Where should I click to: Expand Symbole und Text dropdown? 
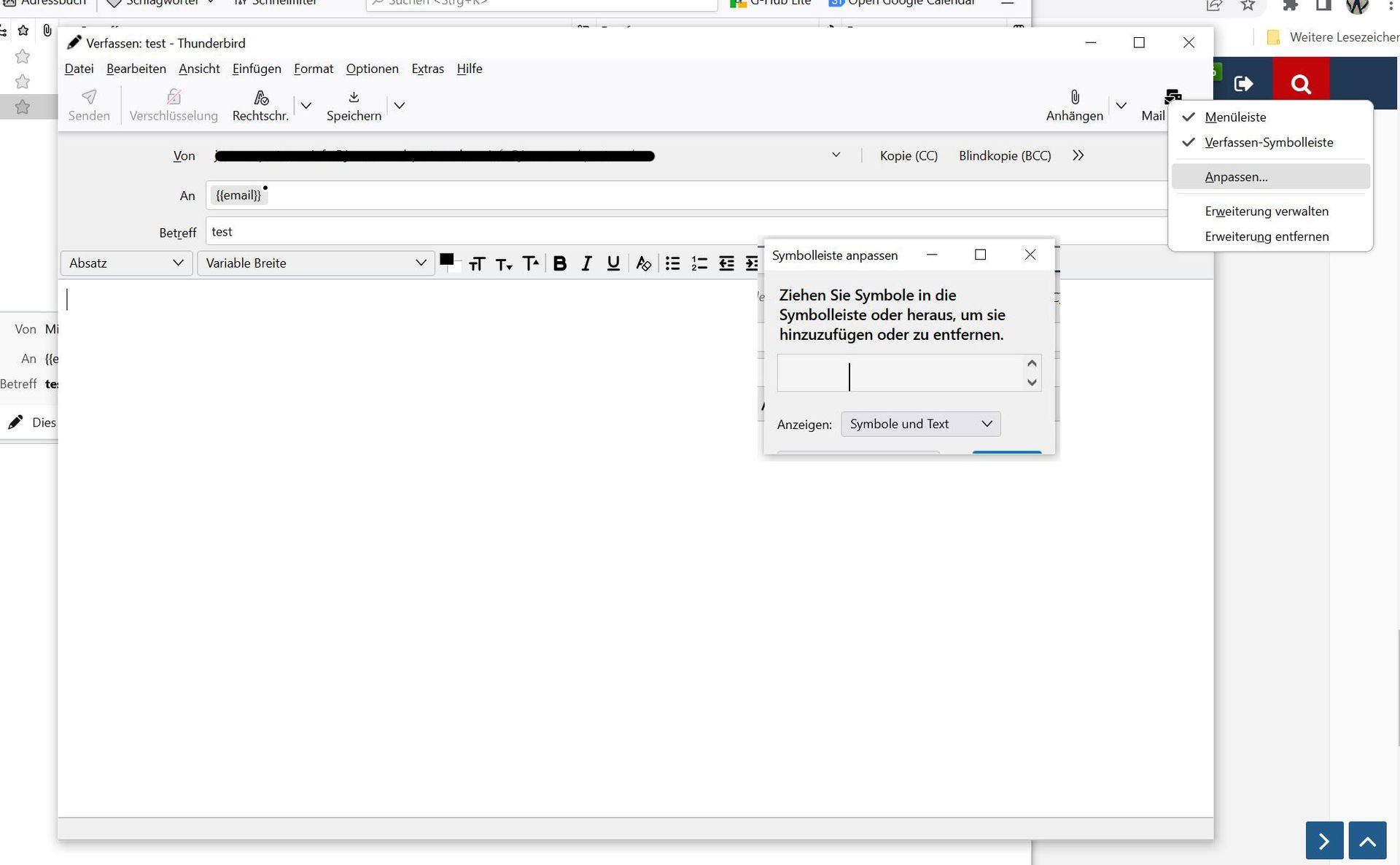tap(920, 424)
